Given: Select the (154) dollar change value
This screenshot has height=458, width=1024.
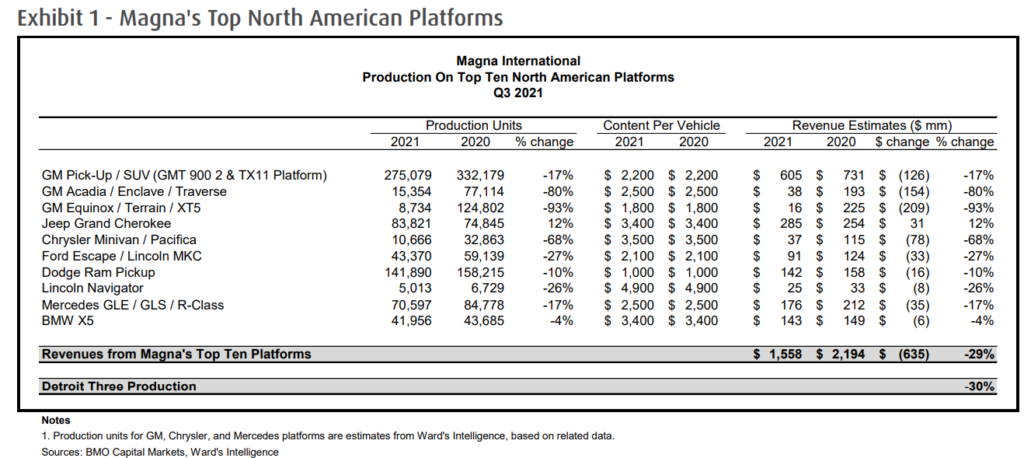Looking at the screenshot, I should pyautogui.click(x=914, y=191).
